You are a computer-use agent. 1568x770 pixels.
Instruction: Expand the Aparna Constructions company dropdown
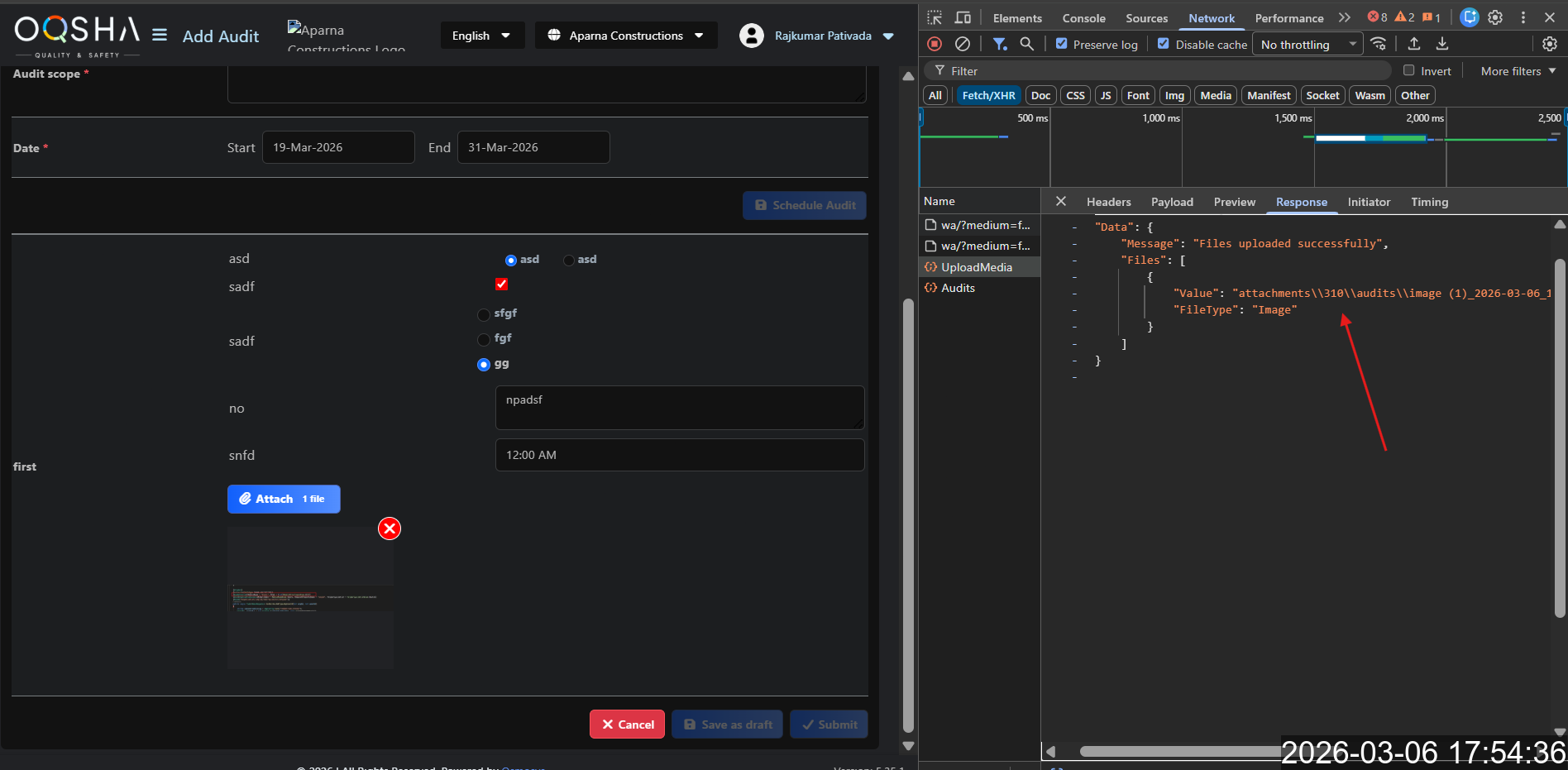[x=626, y=36]
